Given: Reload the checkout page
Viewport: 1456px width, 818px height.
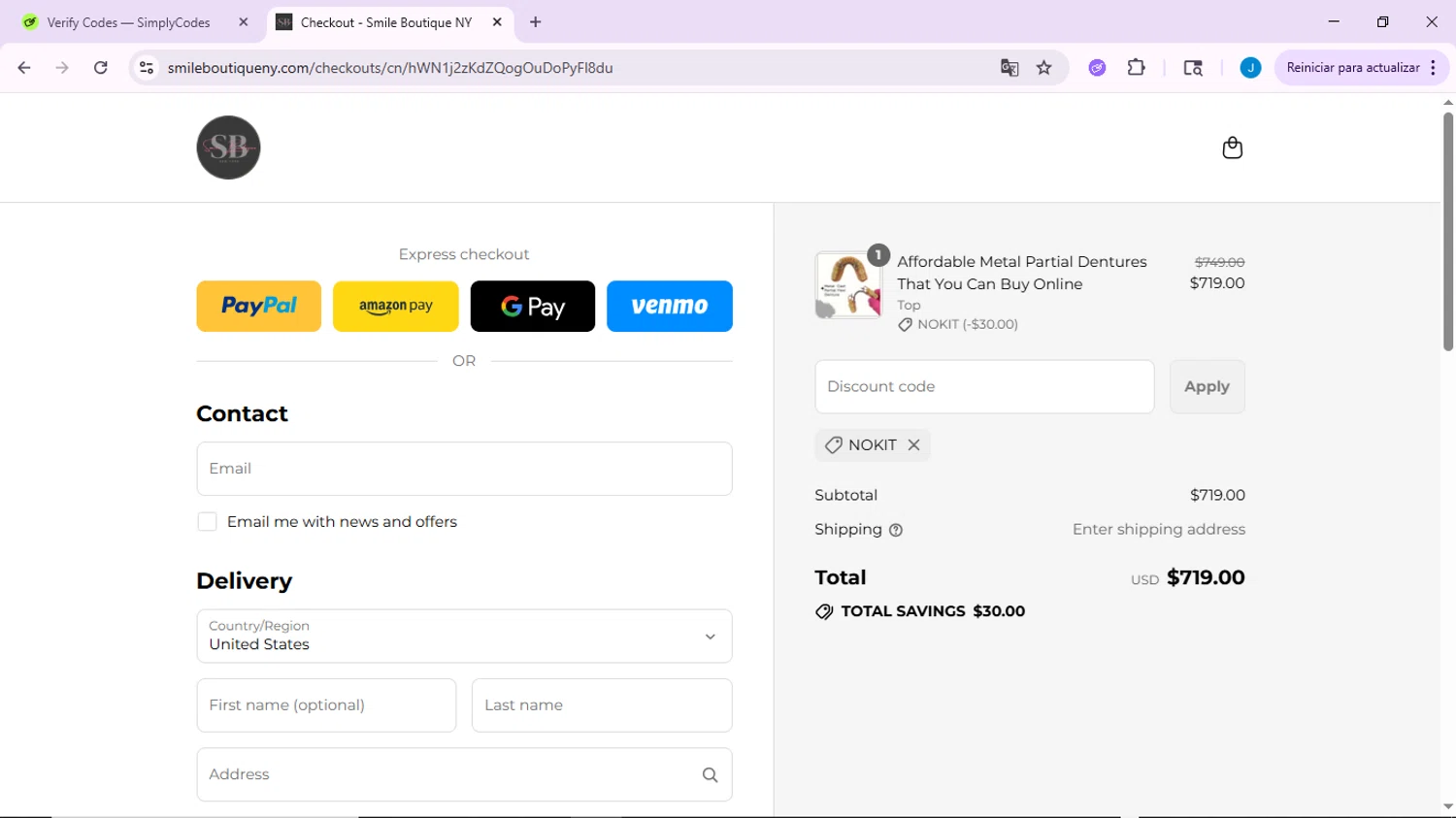Looking at the screenshot, I should [101, 68].
